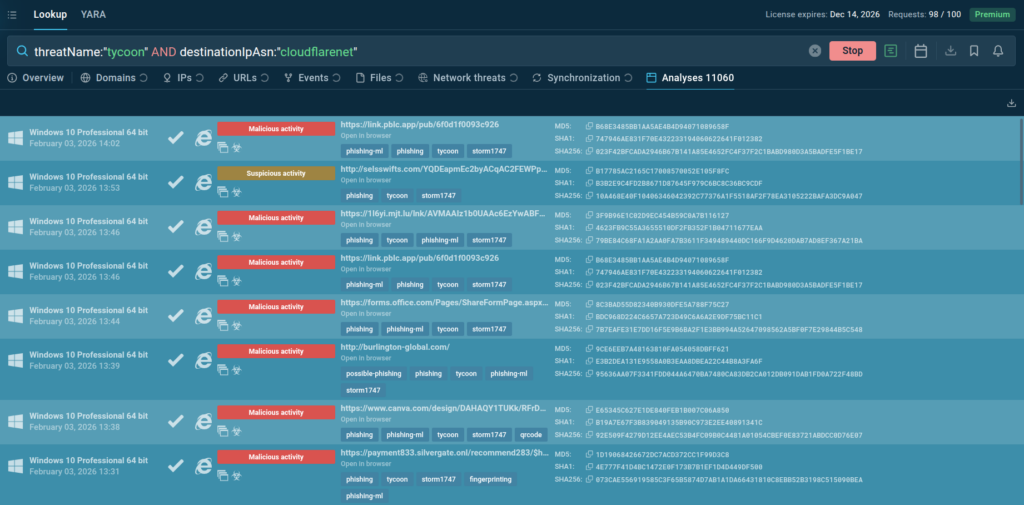The image size is (1024, 505).
Task: Click inside the threatName search query field
Action: (400, 51)
